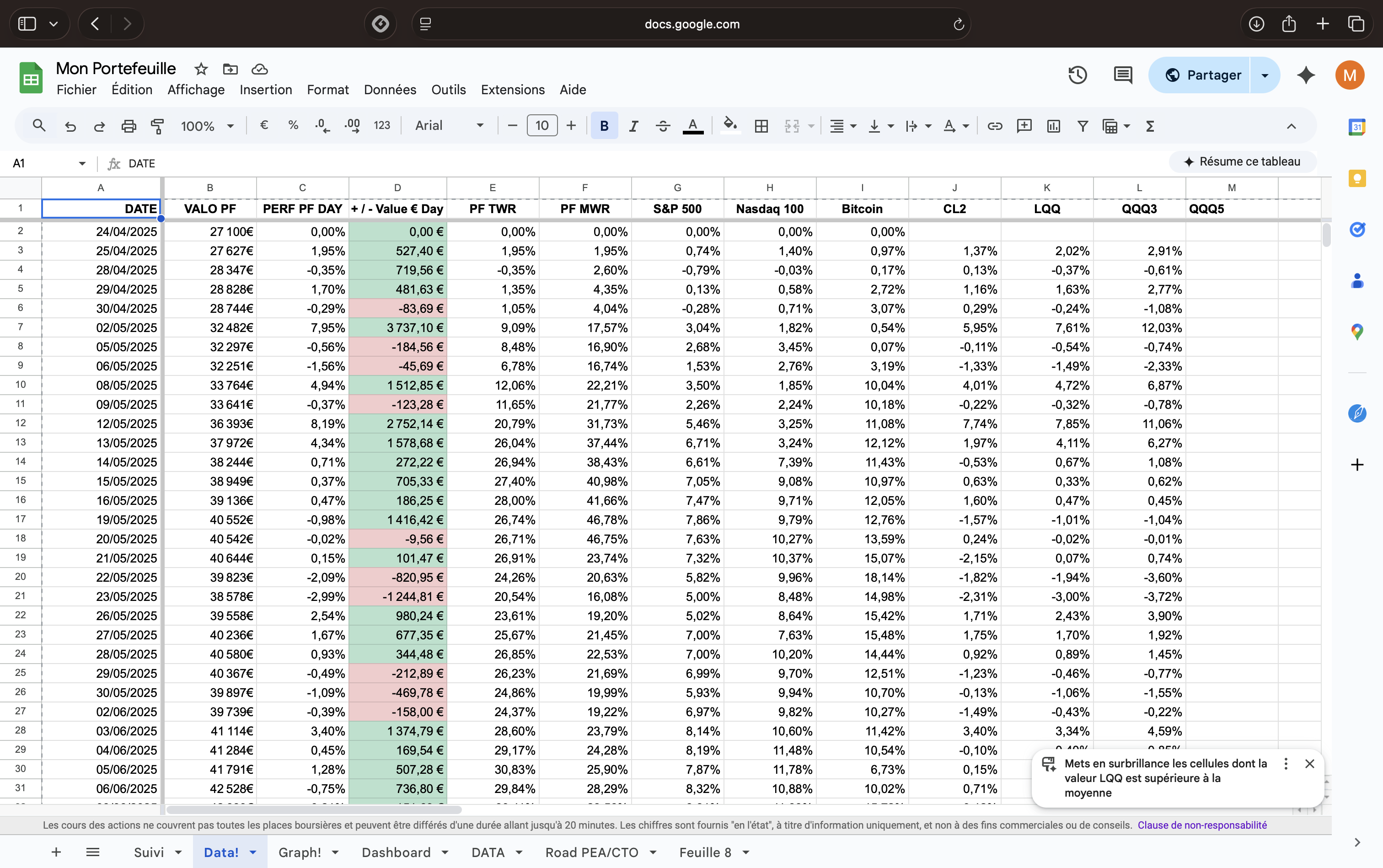Viewport: 1383px width, 868px height.
Task: Open version history clock icon
Action: pyautogui.click(x=1077, y=75)
